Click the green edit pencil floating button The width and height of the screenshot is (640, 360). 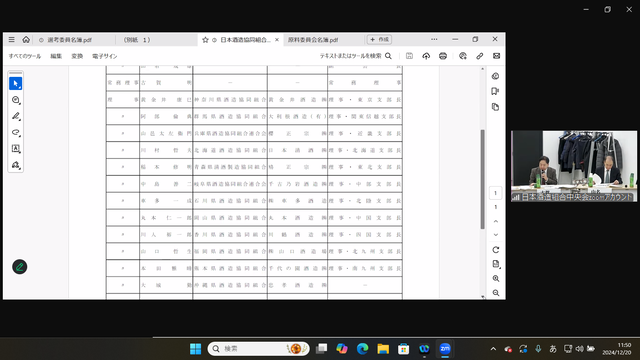coord(20,267)
